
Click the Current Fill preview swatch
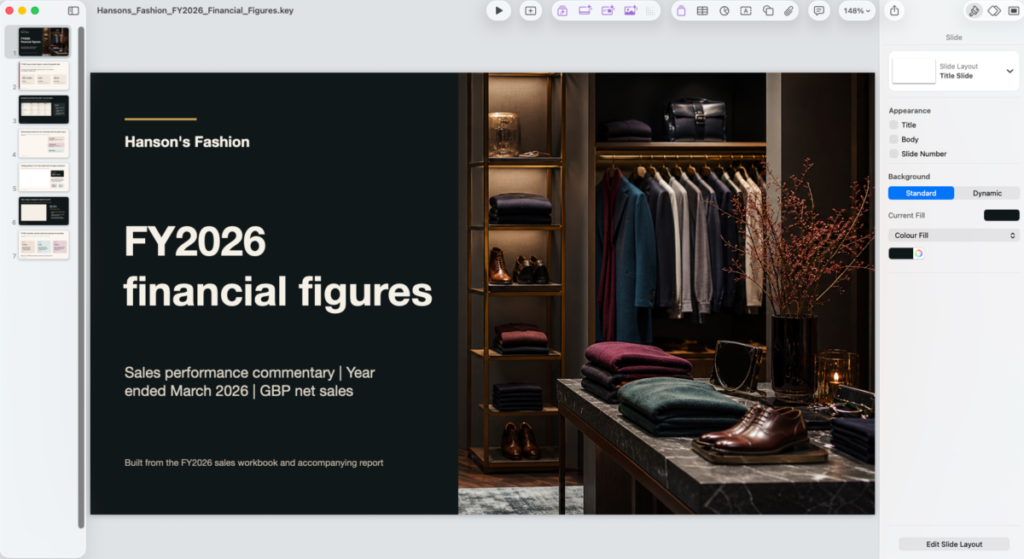click(x=1001, y=216)
